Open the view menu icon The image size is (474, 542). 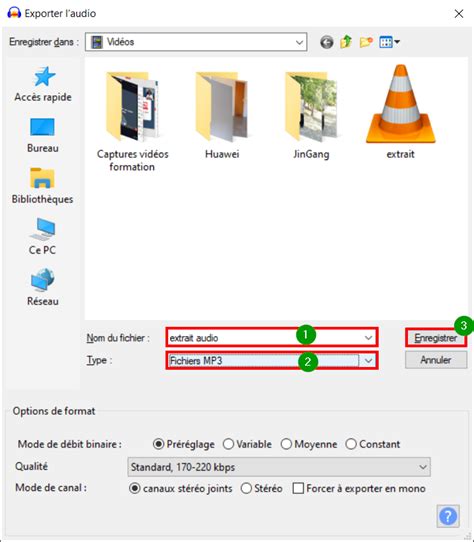pyautogui.click(x=389, y=42)
